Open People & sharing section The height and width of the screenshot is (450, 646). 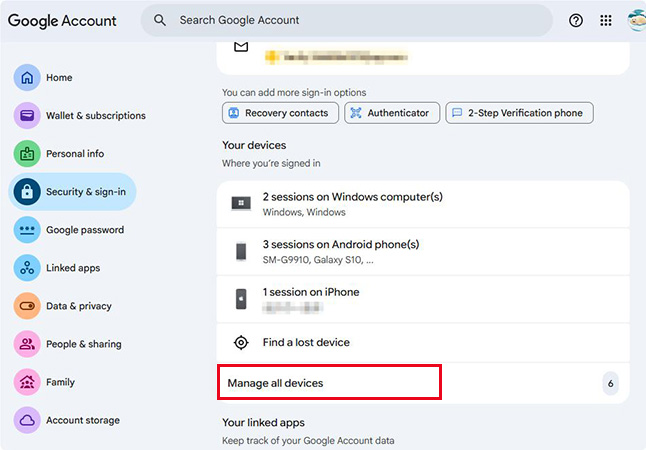(84, 344)
